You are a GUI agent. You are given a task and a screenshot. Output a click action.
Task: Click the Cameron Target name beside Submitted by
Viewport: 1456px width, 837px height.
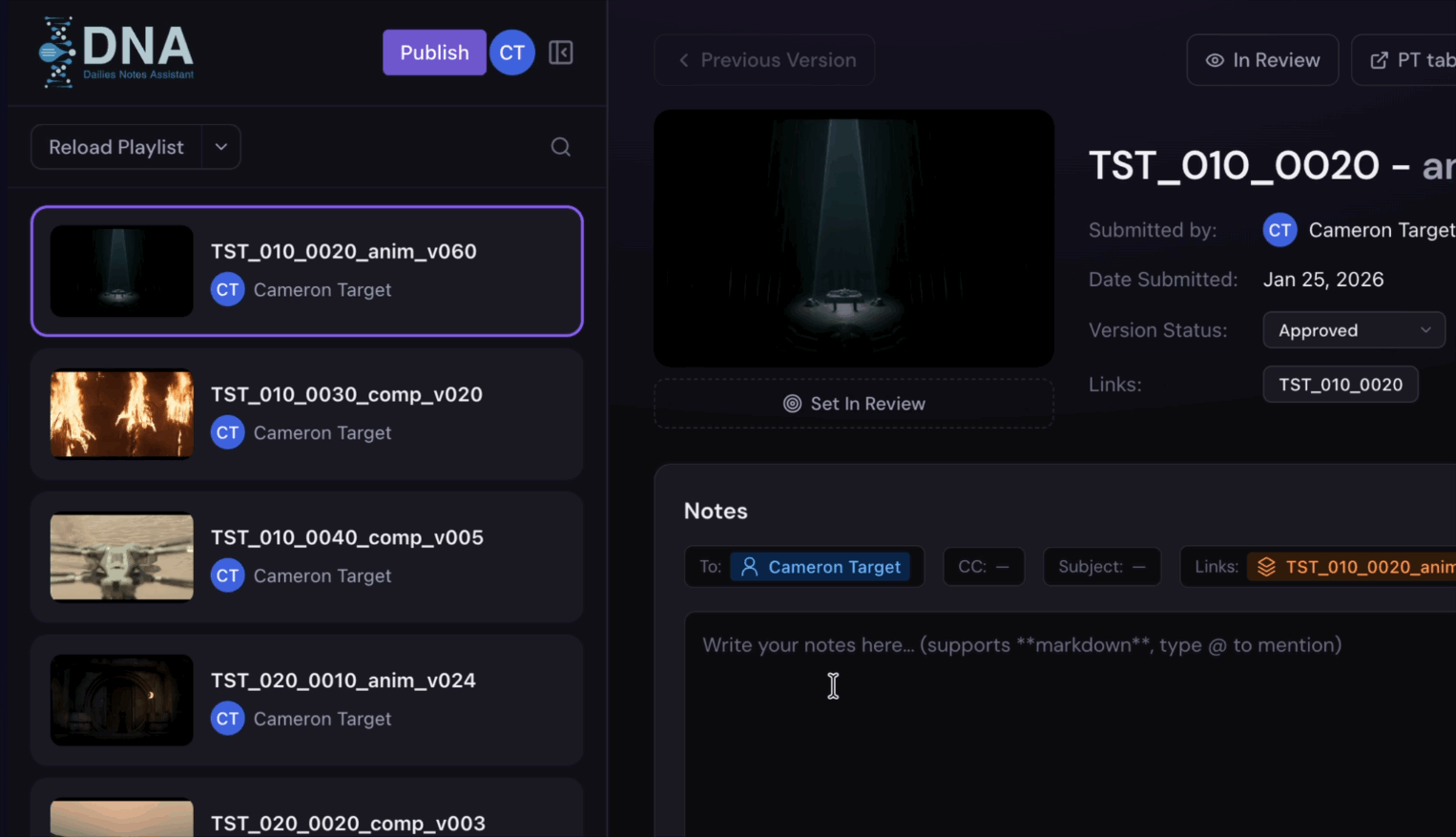pos(1383,230)
